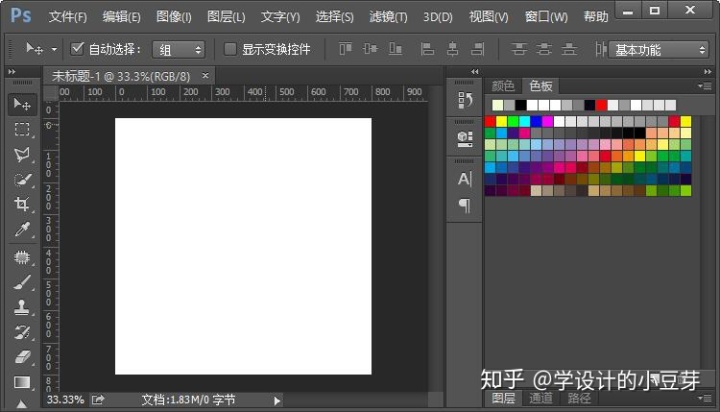Select the Clone Stamp tool
This screenshot has width=720, height=412.
point(22,307)
